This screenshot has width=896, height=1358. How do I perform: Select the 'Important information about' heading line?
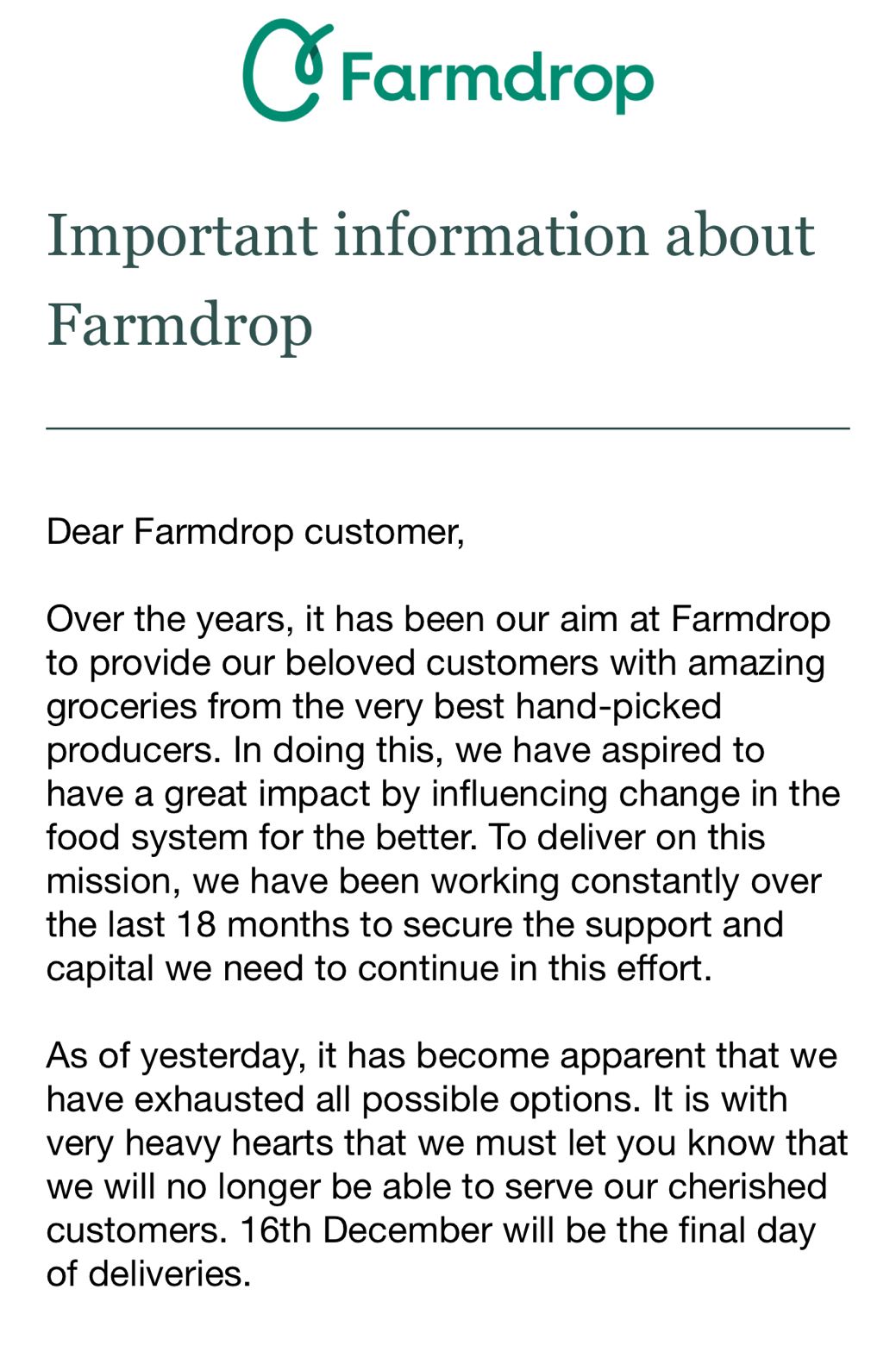[430, 235]
